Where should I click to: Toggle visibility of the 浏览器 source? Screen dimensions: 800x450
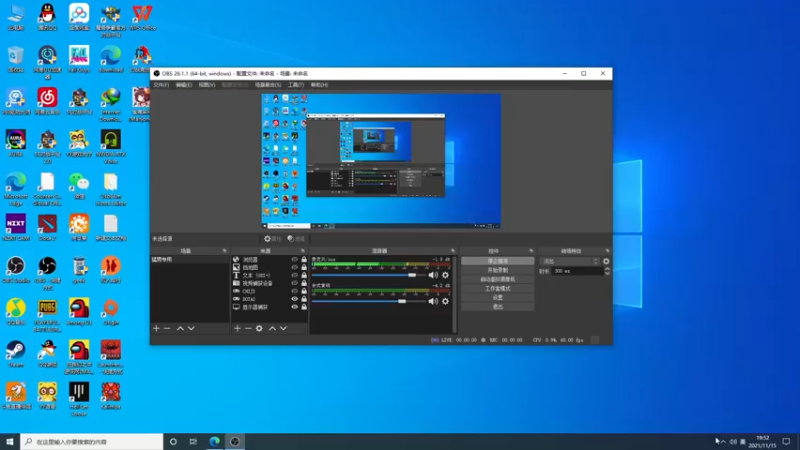pyautogui.click(x=294, y=259)
